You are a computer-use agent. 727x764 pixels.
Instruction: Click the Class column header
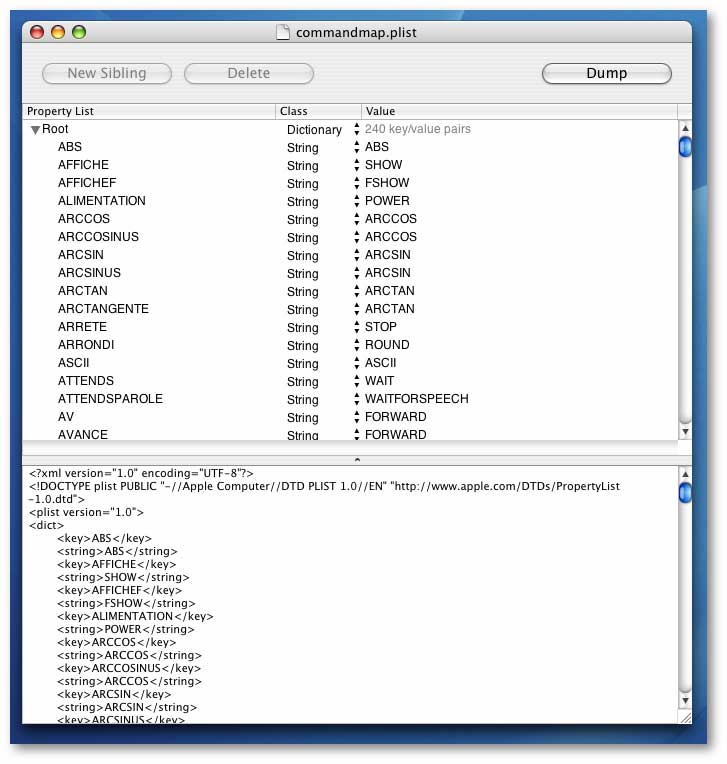coord(318,111)
